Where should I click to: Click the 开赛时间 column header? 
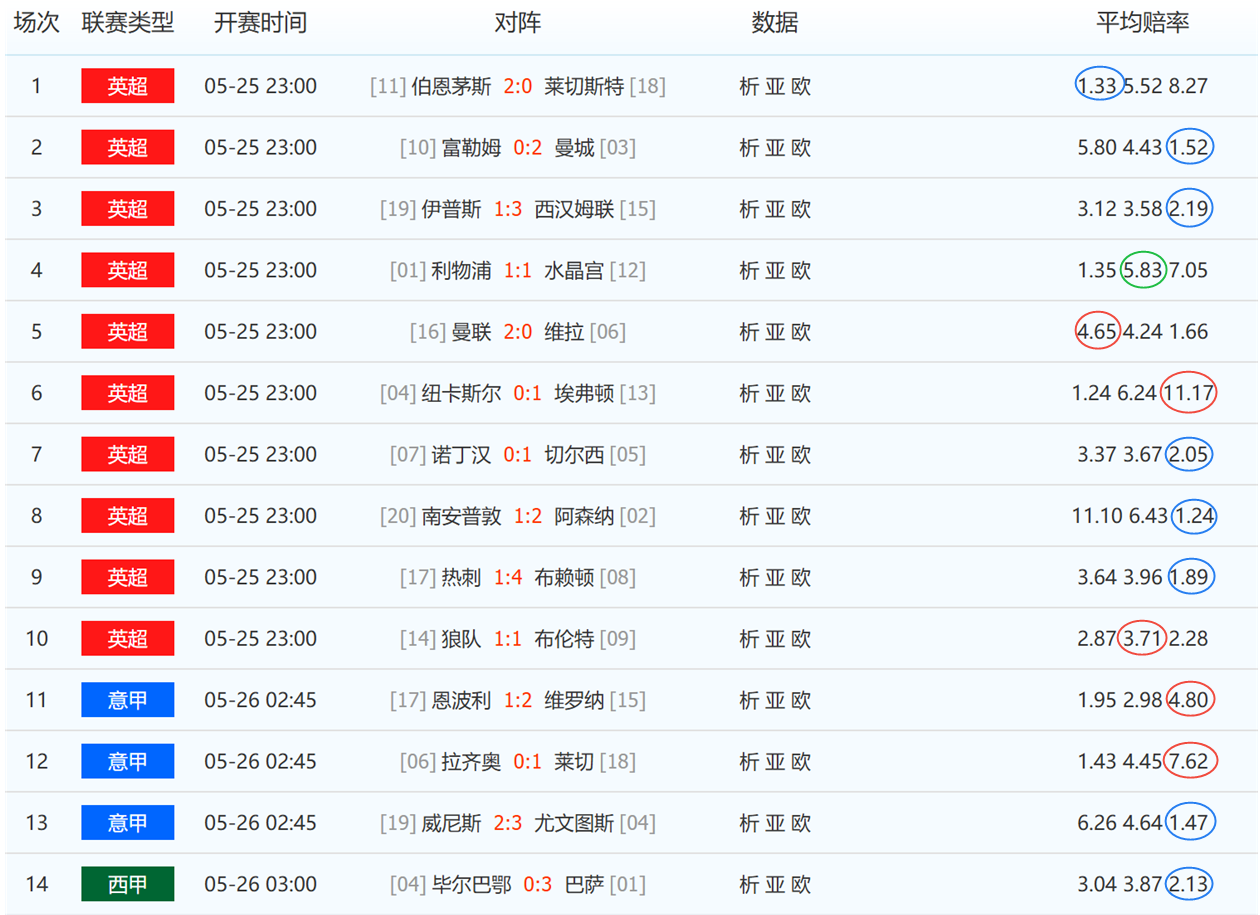tap(260, 23)
